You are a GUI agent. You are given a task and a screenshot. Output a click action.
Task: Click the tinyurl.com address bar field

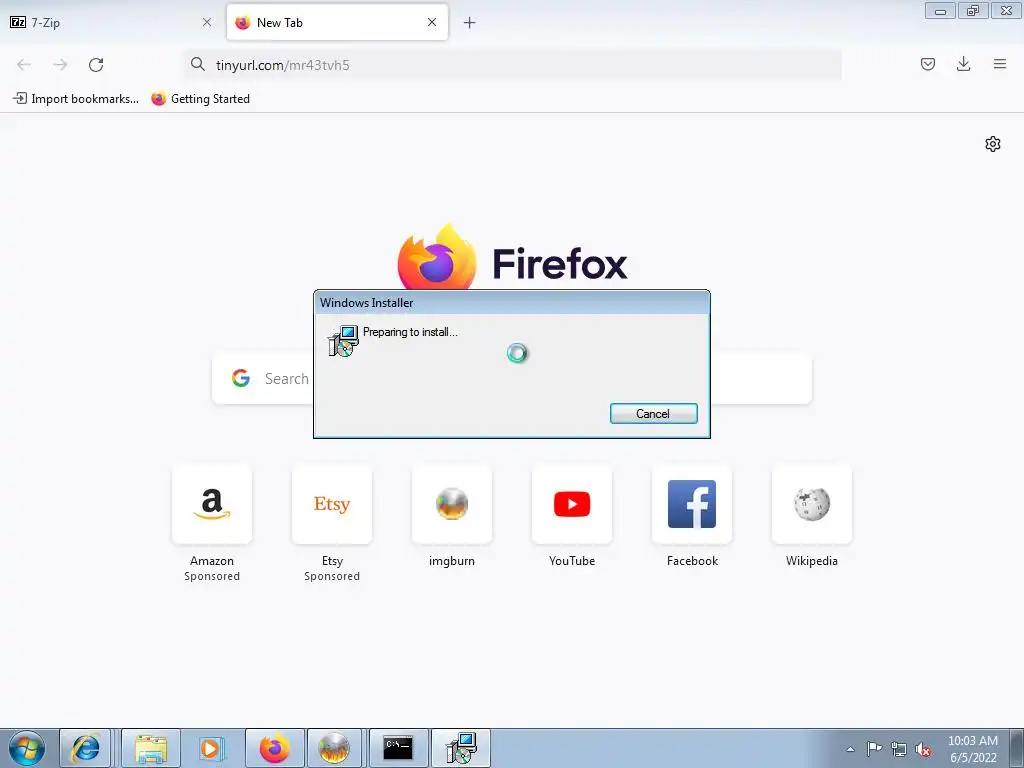click(513, 65)
